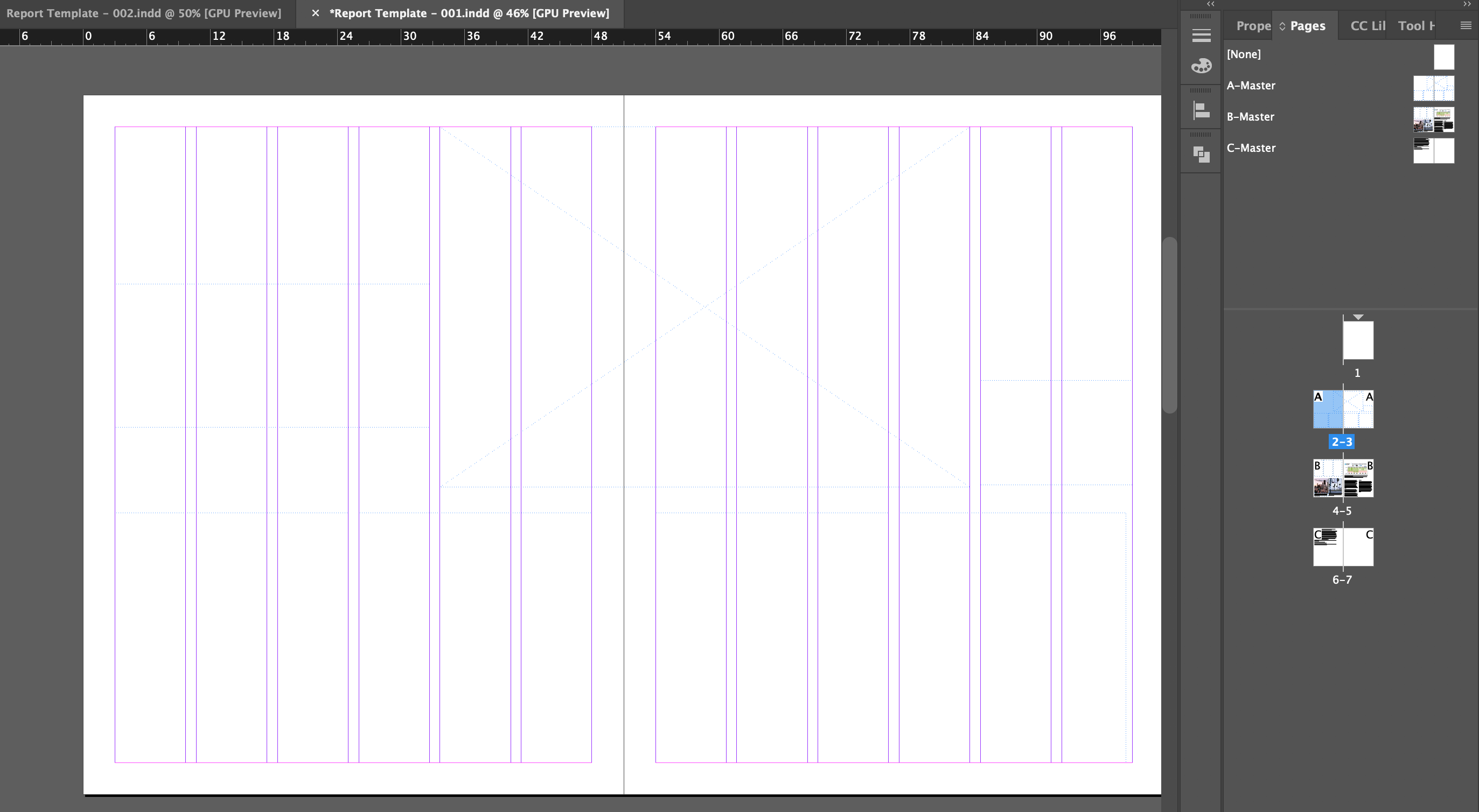Collapse the panel dock with double-arrow icon
Screen dimensions: 1479x812
(1210, 4)
